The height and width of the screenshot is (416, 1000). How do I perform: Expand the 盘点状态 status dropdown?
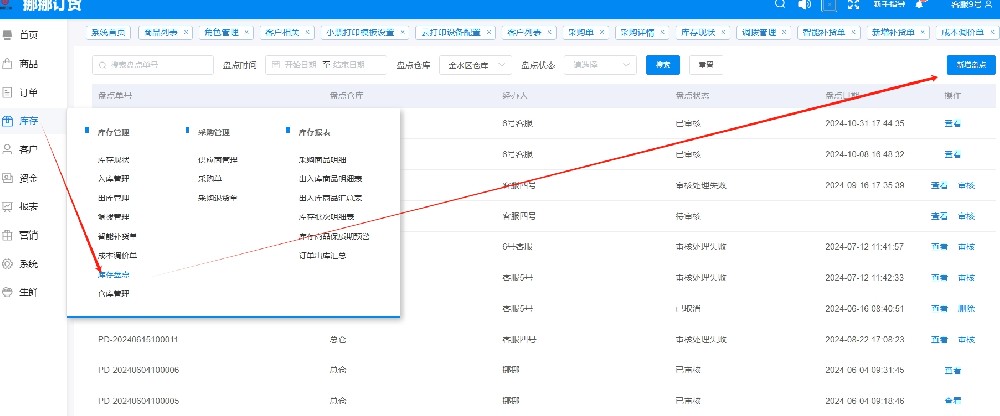[597, 65]
